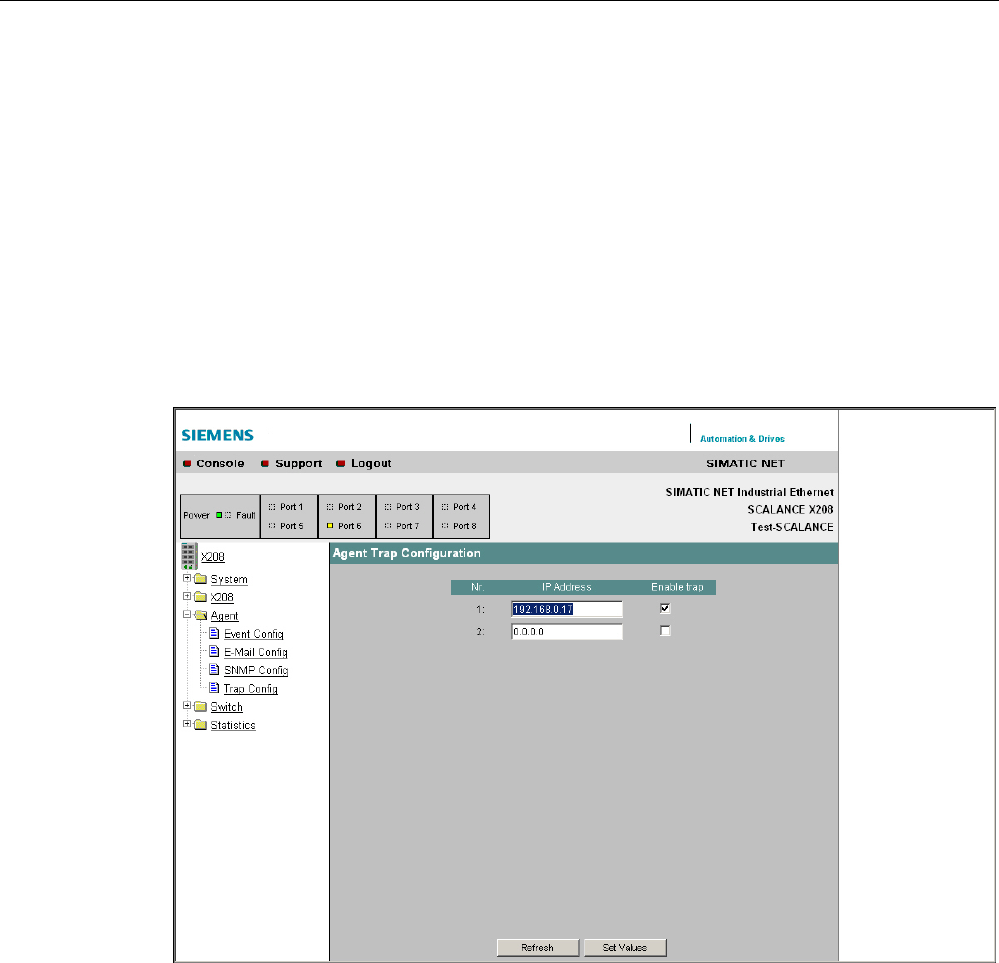This screenshot has width=999, height=963.
Task: Open the Switch link in tree
Action: click(226, 707)
